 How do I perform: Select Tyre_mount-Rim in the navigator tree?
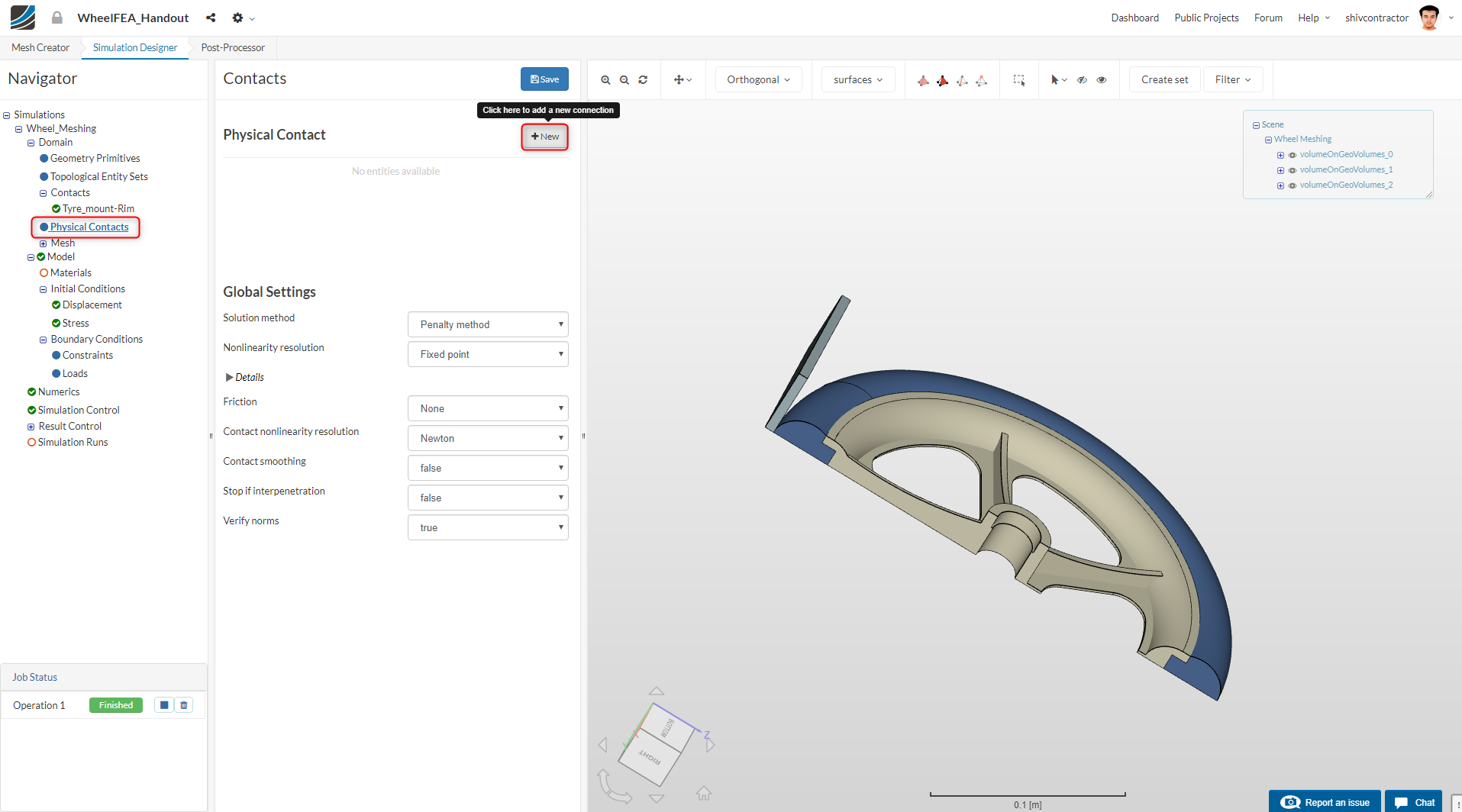tap(98, 208)
